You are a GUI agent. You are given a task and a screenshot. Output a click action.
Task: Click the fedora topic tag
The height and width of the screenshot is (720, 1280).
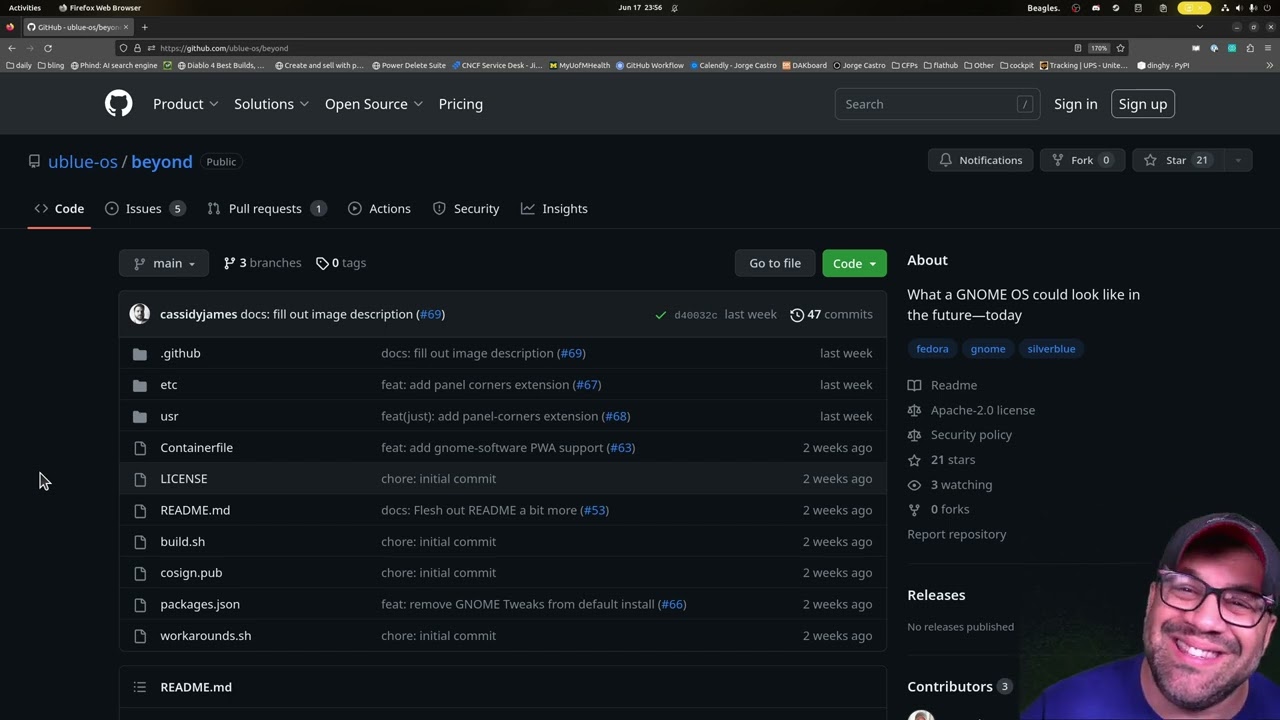(932, 349)
